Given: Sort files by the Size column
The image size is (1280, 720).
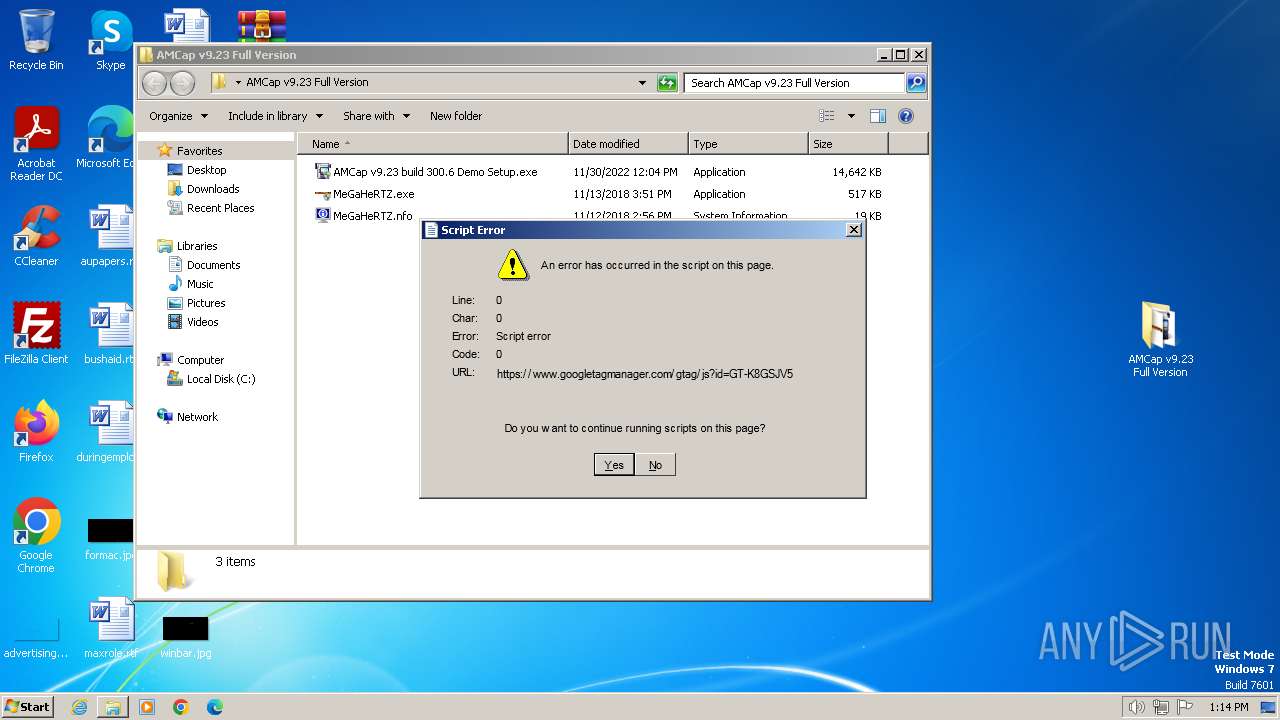Looking at the screenshot, I should point(848,144).
